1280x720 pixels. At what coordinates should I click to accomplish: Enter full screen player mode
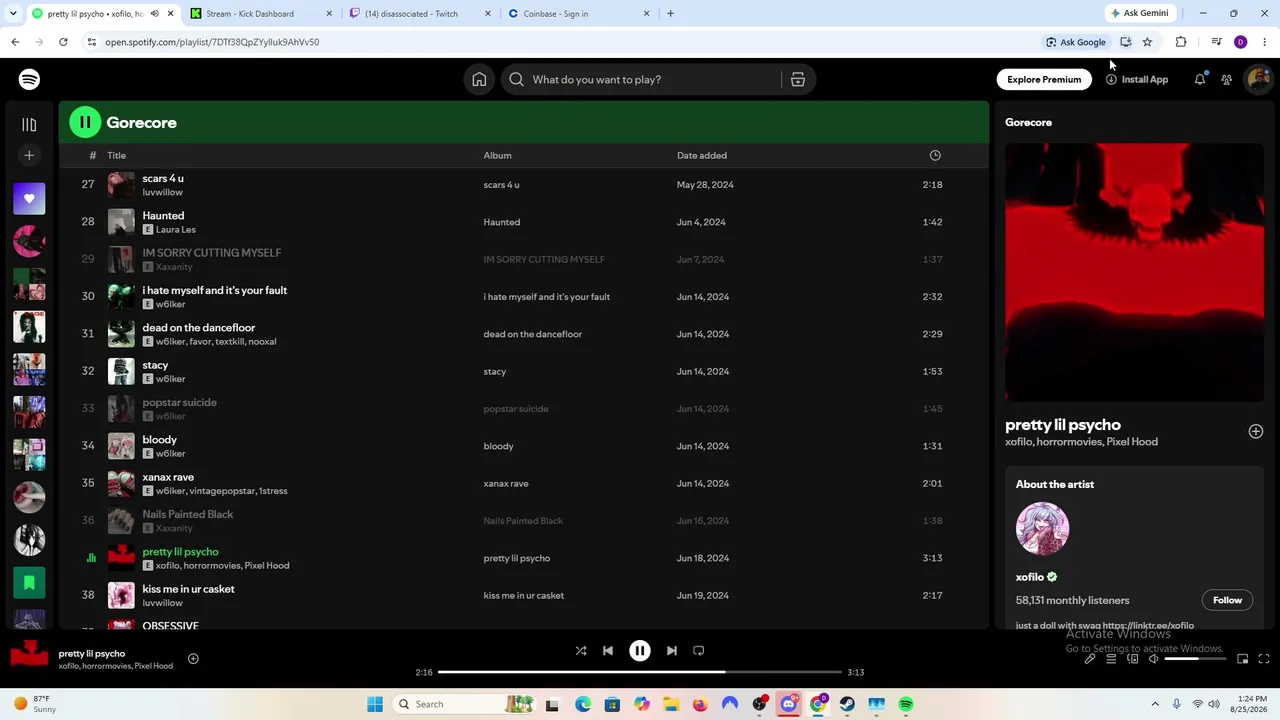coord(1264,659)
